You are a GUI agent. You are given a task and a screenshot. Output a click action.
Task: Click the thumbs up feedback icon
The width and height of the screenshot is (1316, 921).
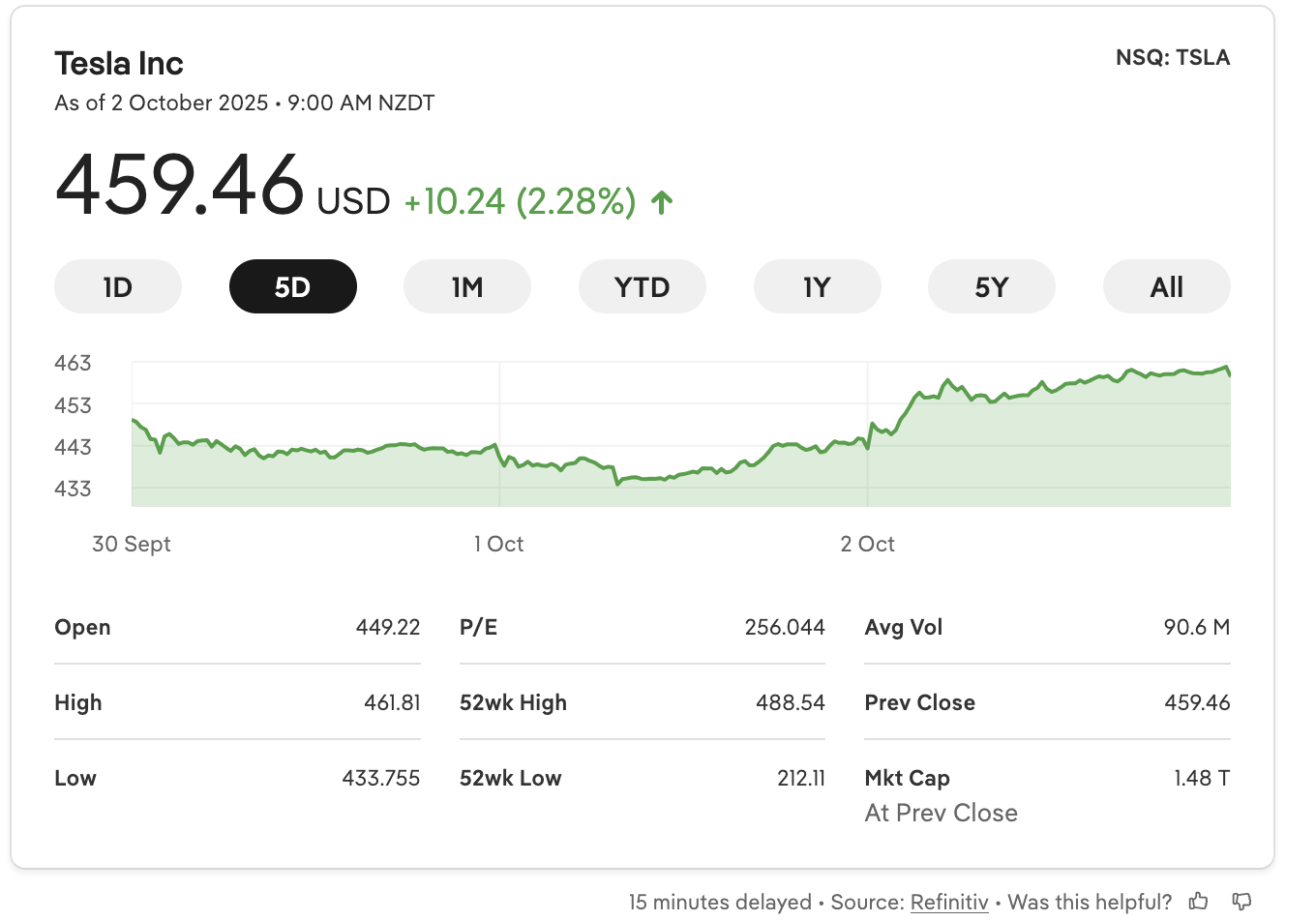(x=1199, y=902)
